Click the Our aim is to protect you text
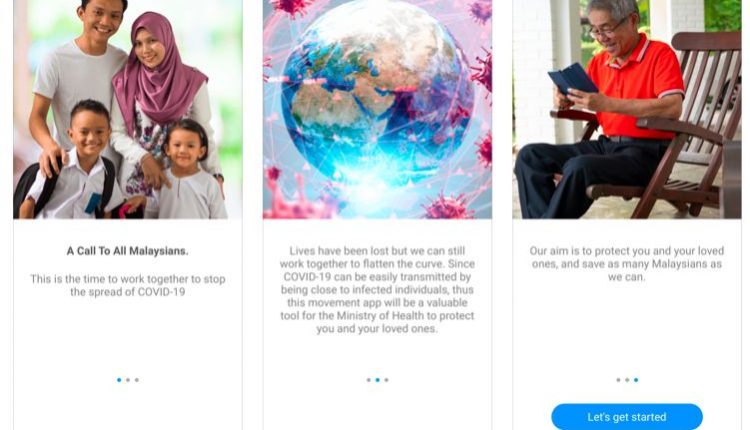 [x=627, y=264]
